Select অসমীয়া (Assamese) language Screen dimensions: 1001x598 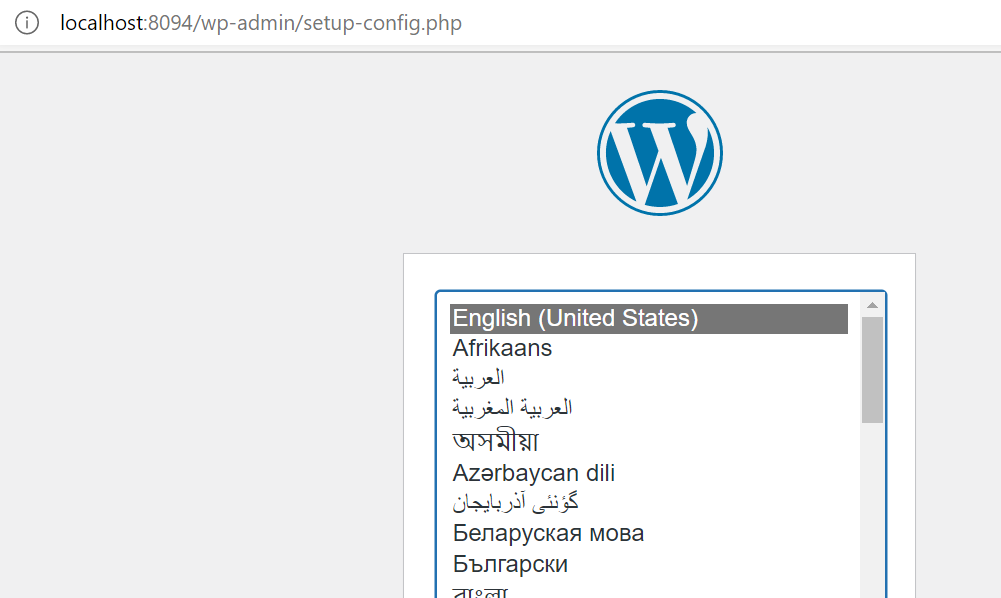coord(649,441)
